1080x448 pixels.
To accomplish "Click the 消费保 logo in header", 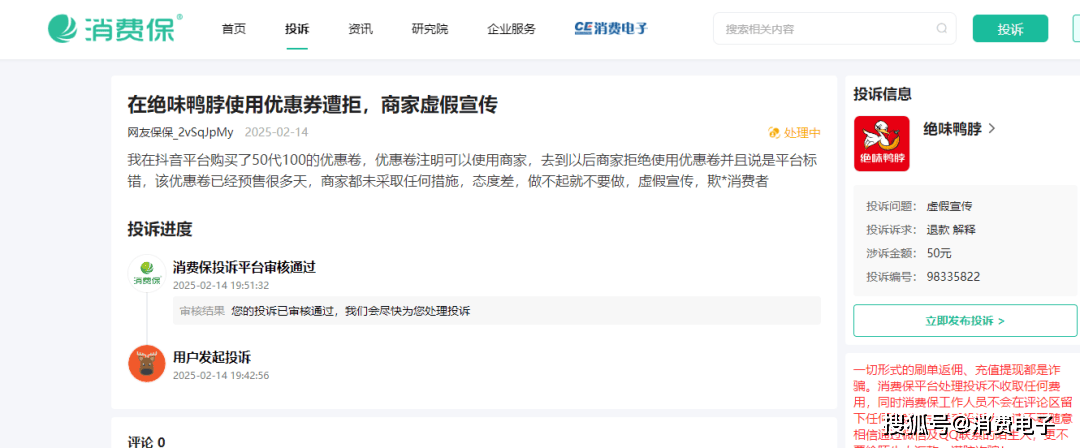I will click(x=115, y=28).
